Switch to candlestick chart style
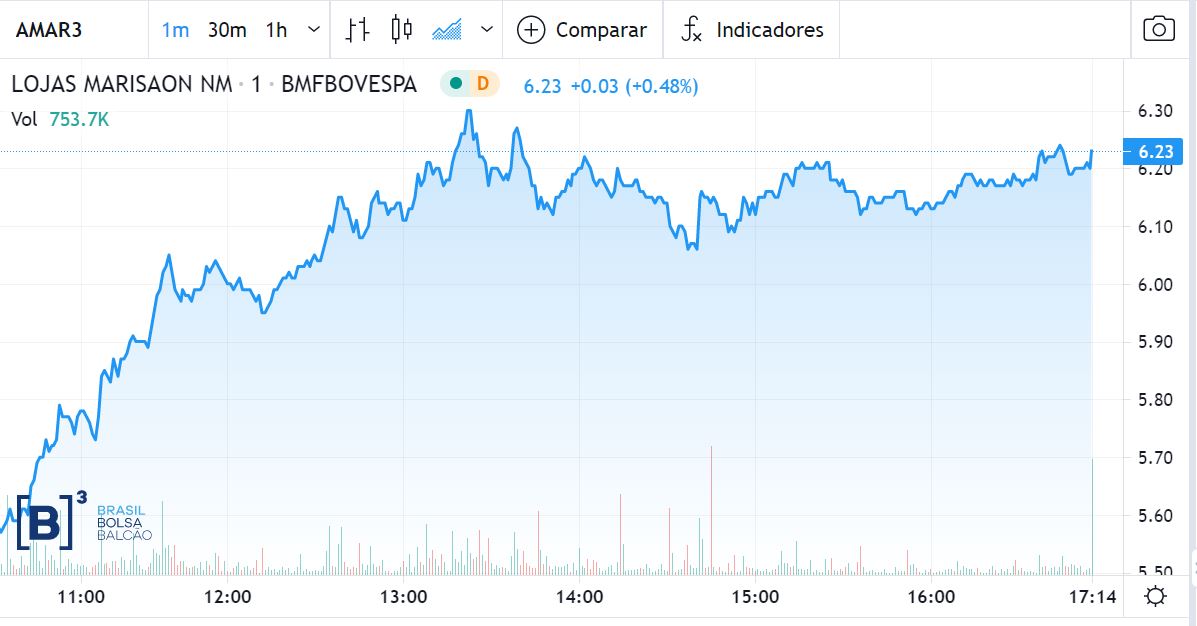 click(x=401, y=30)
